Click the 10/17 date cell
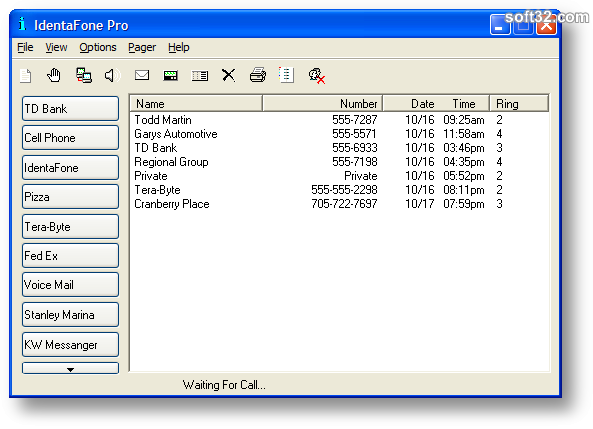593x429 pixels. (x=420, y=204)
